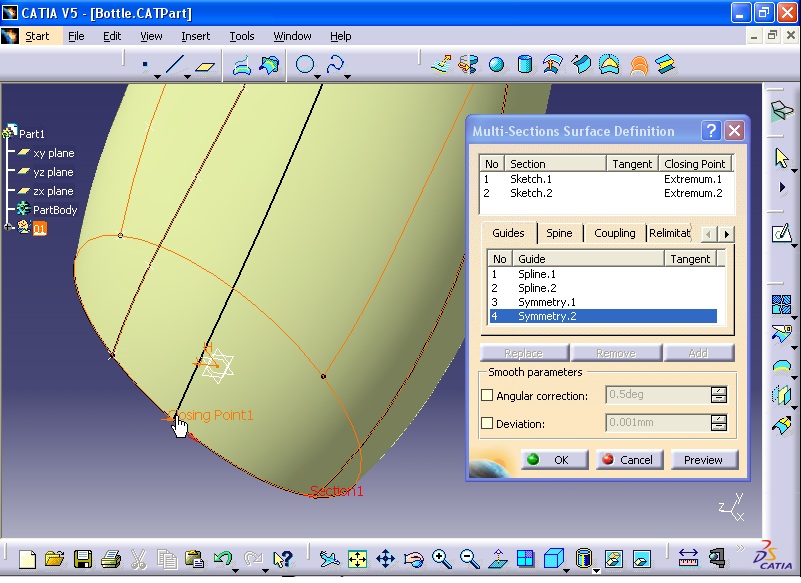Activate the Sphere surface tool

(496, 63)
